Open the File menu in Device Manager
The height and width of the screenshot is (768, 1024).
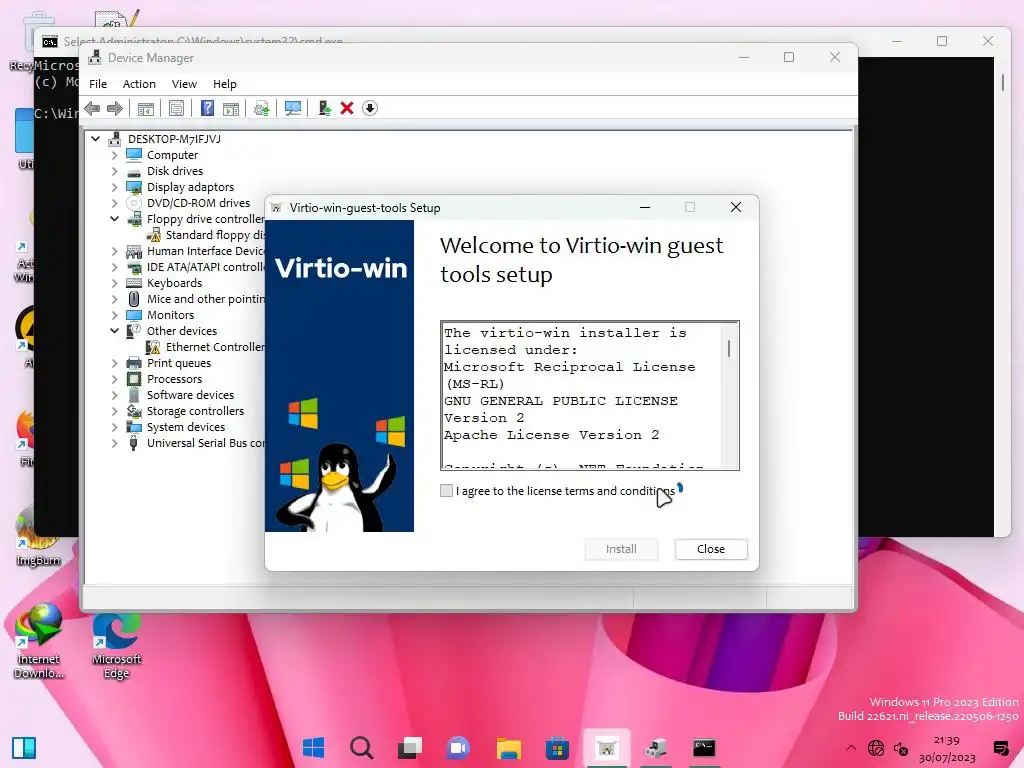(x=98, y=84)
